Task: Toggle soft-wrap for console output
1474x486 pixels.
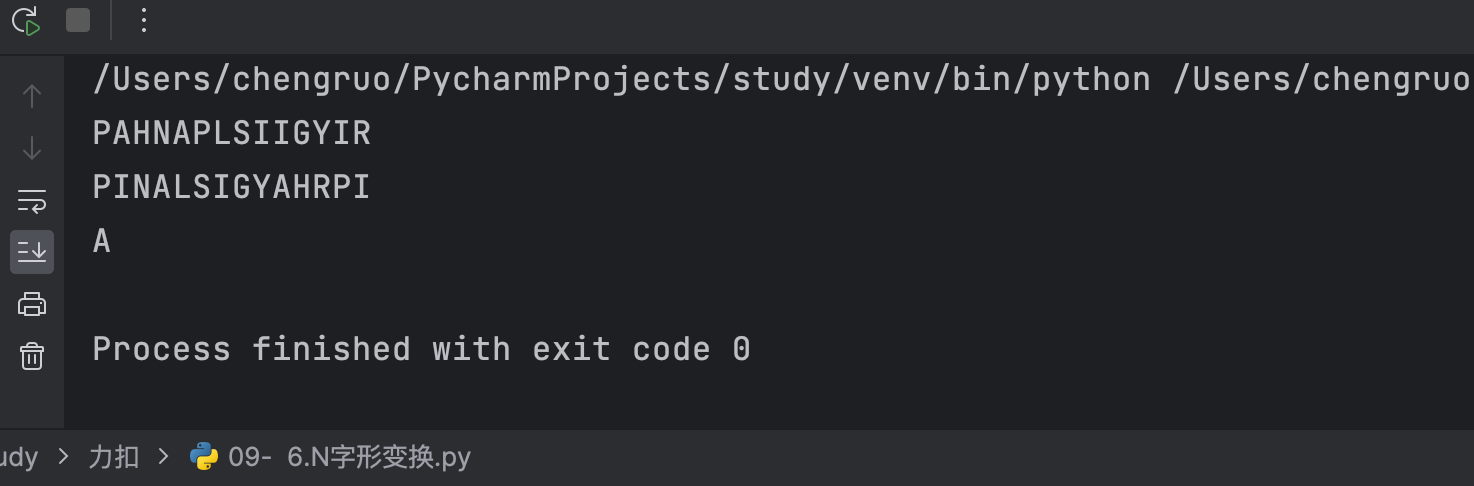Action: pos(32,200)
